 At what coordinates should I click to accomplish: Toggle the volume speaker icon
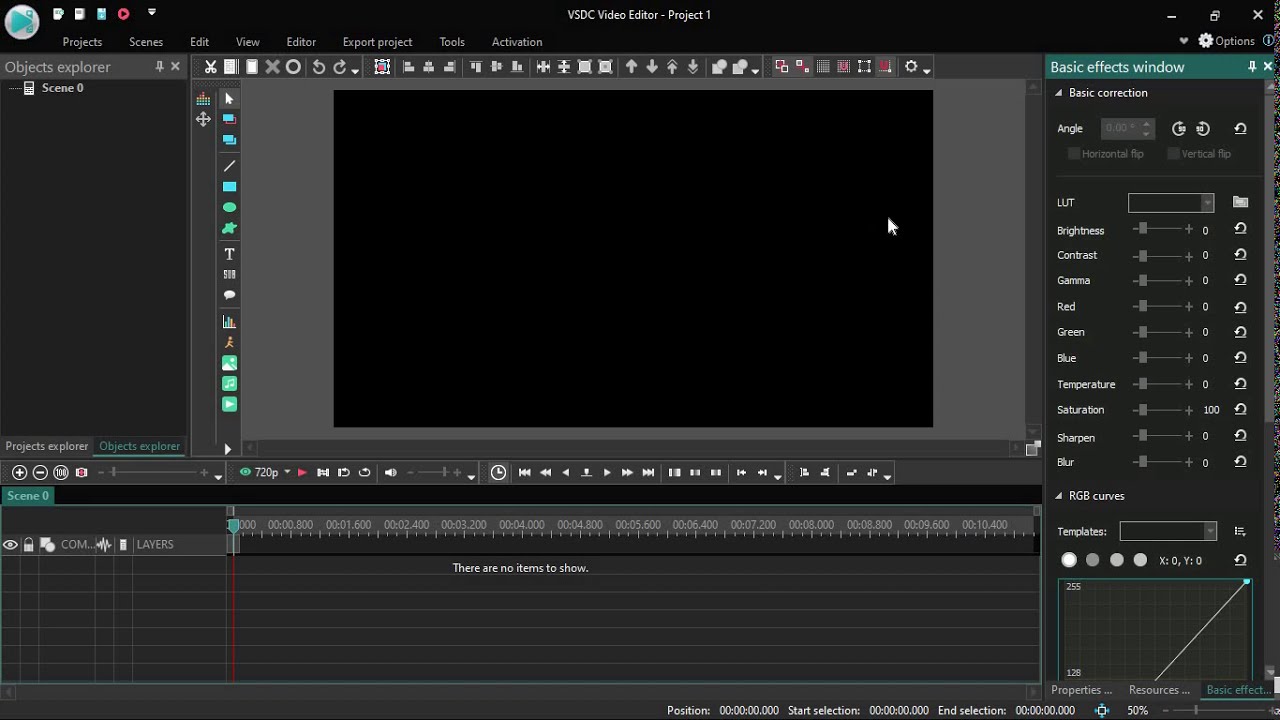click(x=391, y=473)
